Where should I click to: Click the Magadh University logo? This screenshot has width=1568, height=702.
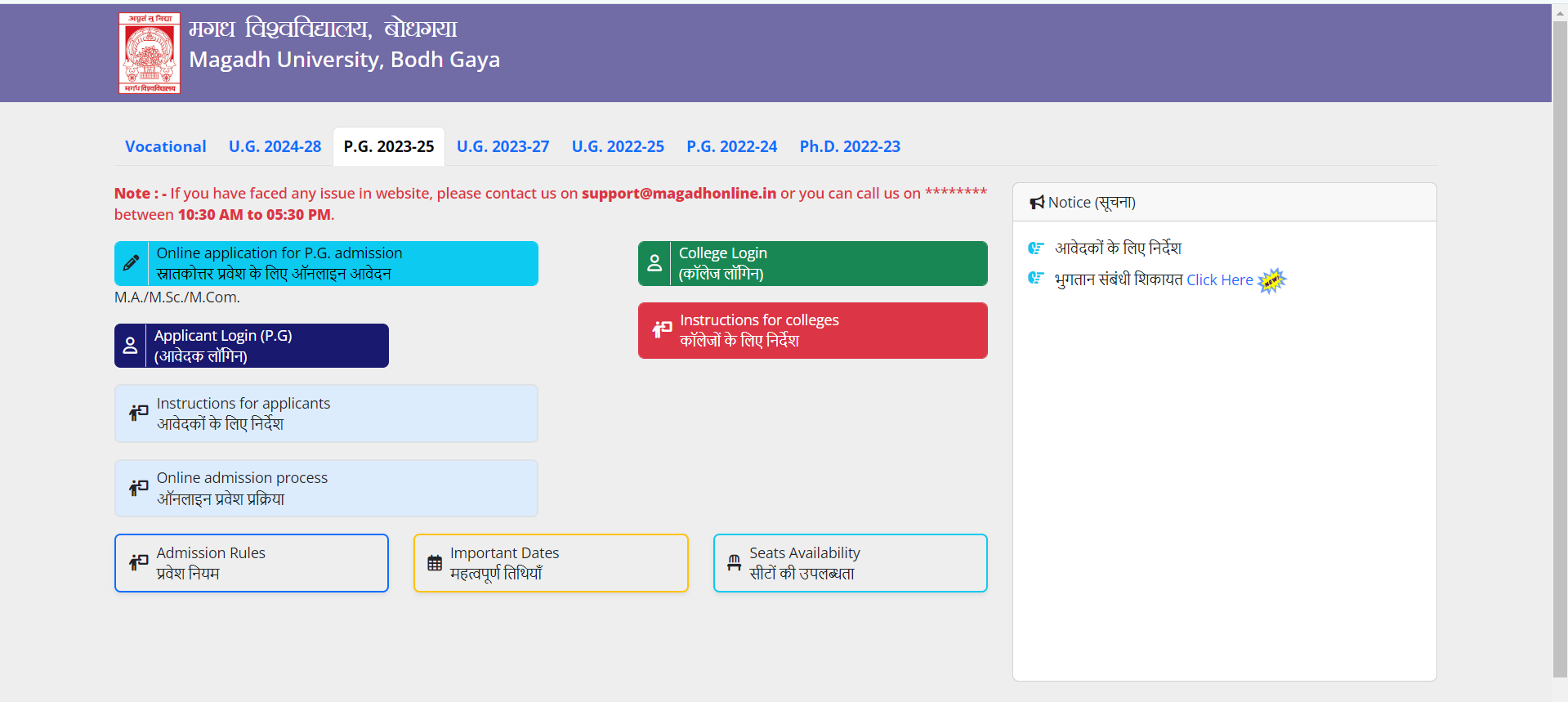[150, 53]
